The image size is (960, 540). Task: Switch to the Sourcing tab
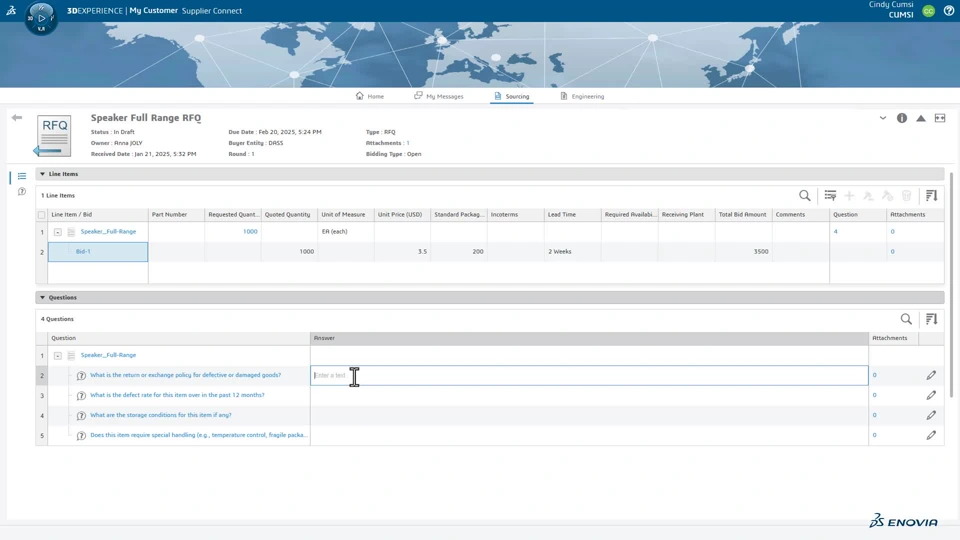(512, 96)
